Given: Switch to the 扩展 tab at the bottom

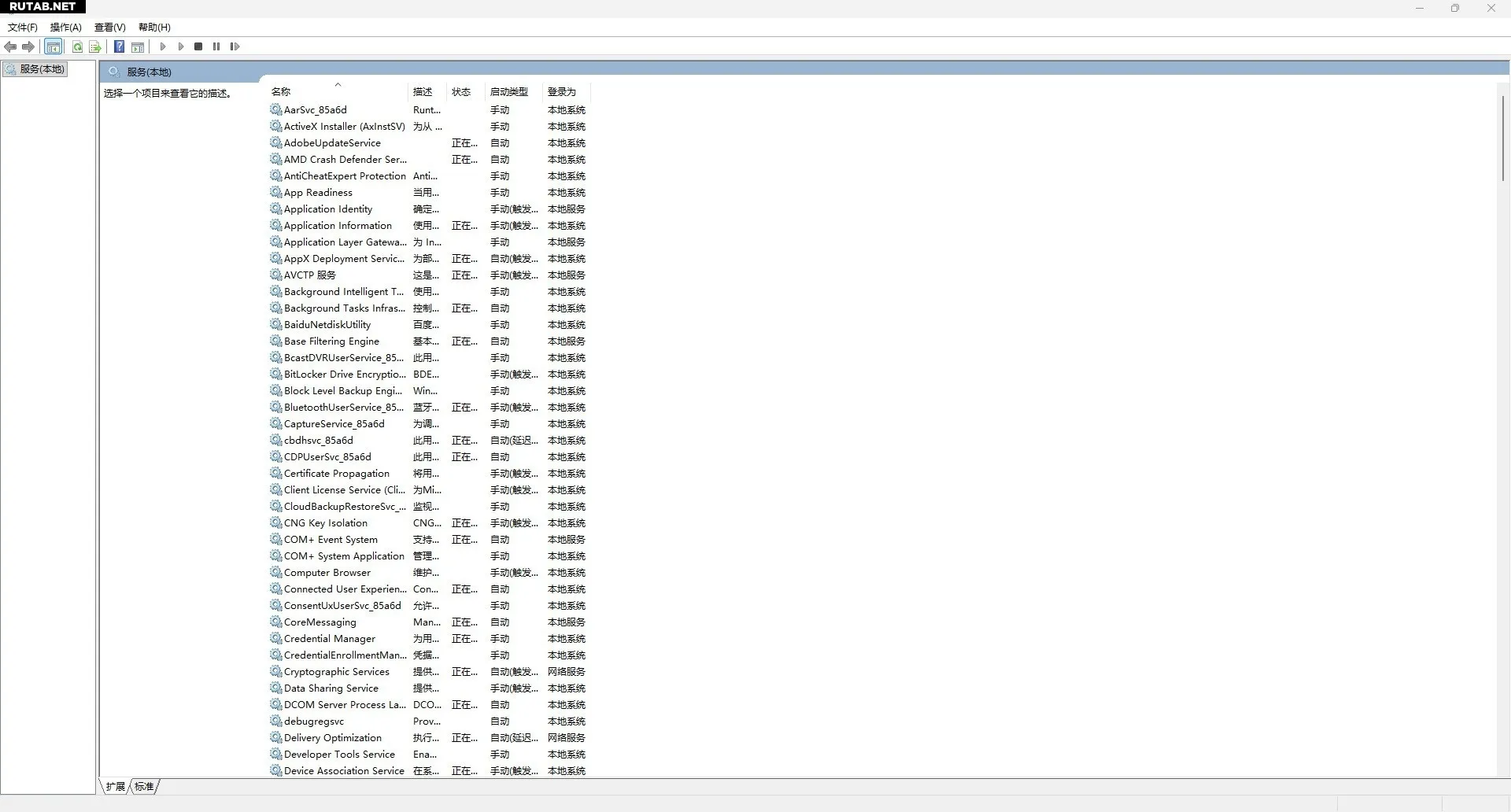Looking at the screenshot, I should 116,786.
